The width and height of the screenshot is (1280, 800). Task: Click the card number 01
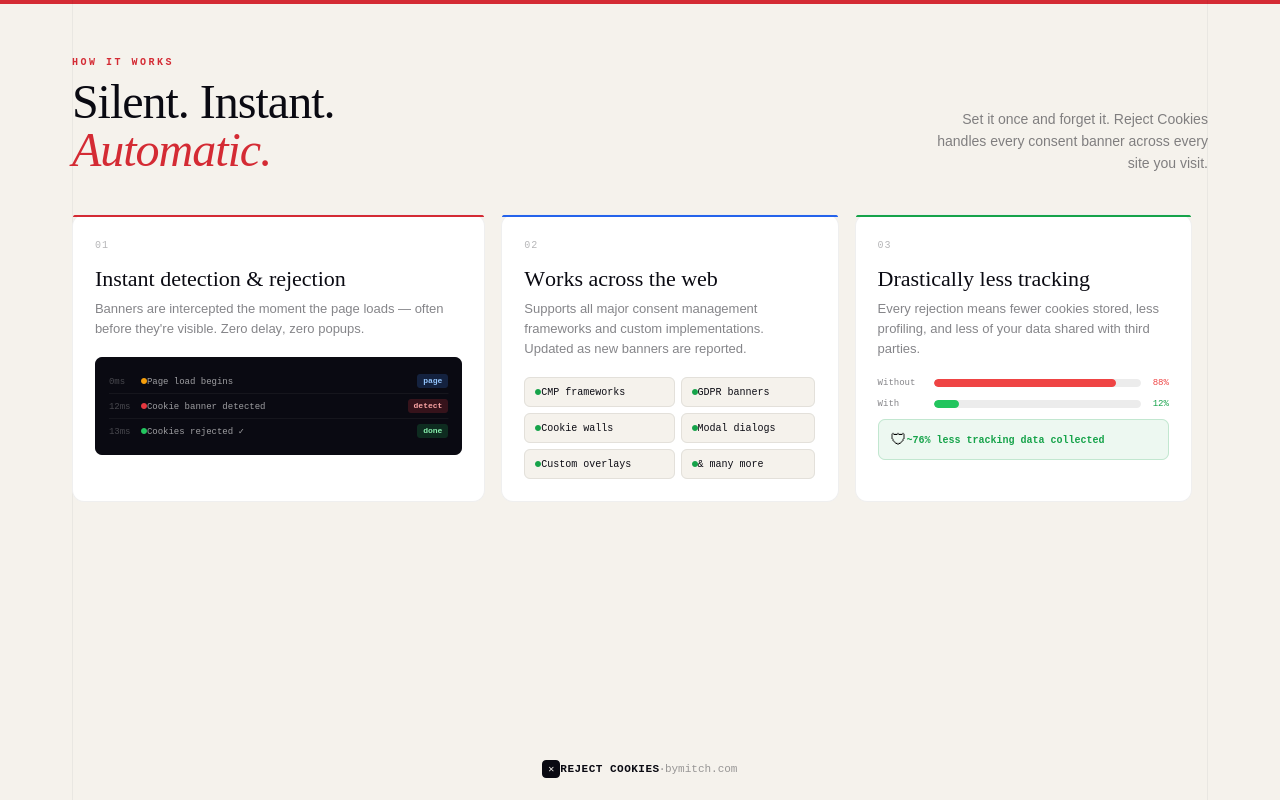pos(102,245)
